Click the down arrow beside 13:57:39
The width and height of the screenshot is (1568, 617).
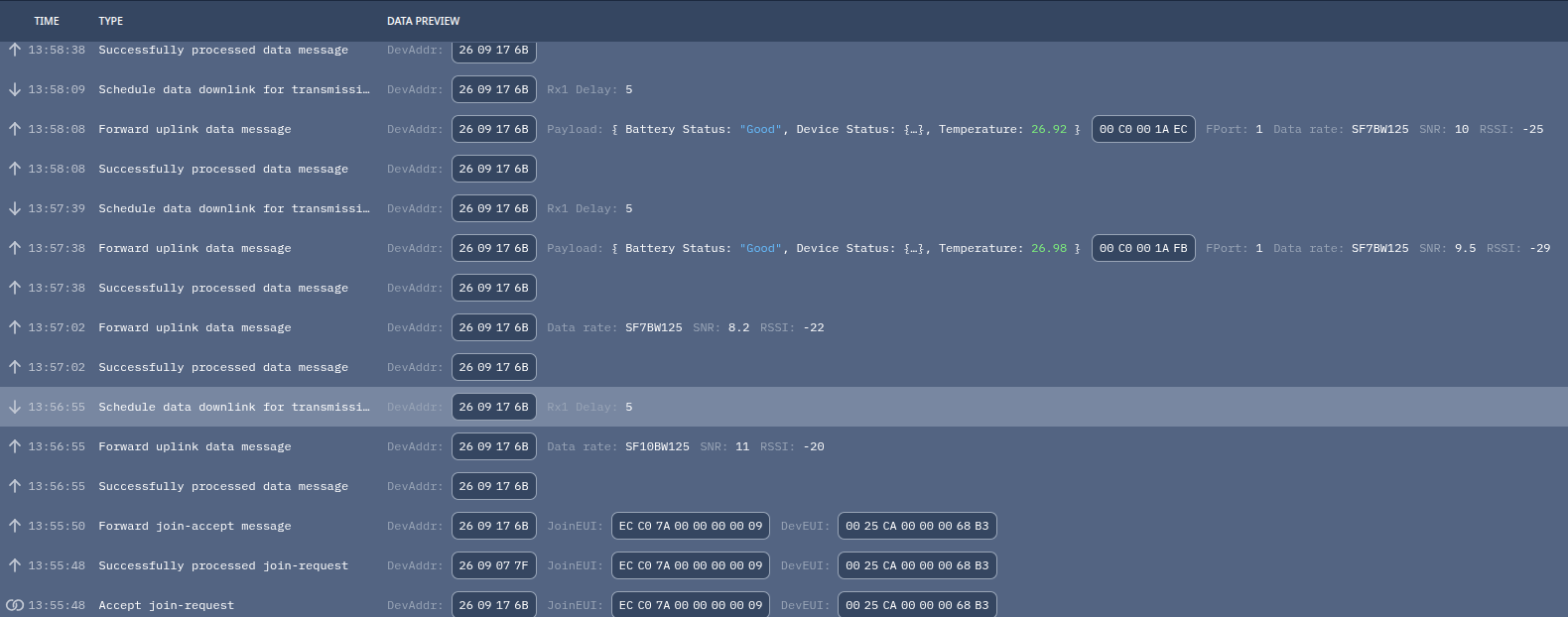(15, 208)
